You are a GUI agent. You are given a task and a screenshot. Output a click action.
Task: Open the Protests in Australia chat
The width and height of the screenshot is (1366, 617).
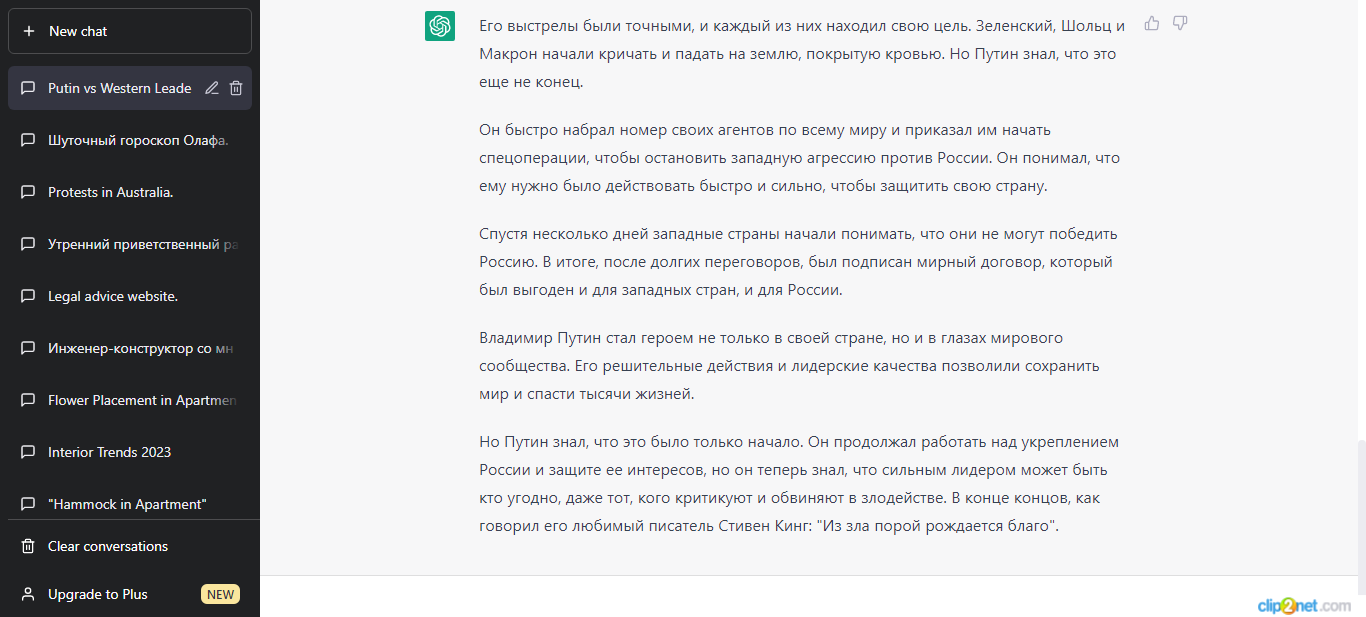pyautogui.click(x=110, y=192)
